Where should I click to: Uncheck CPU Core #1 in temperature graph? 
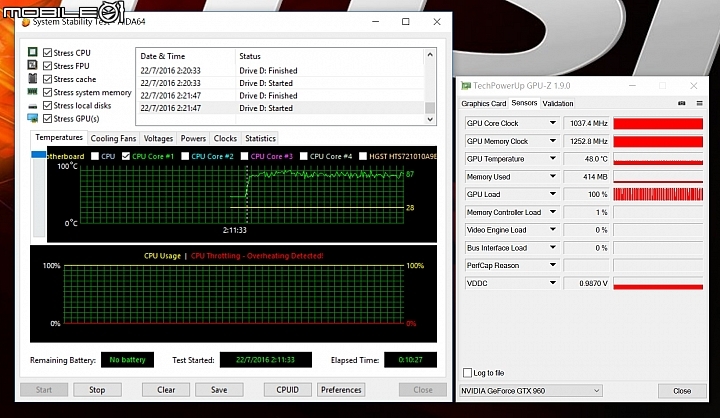coord(126,156)
